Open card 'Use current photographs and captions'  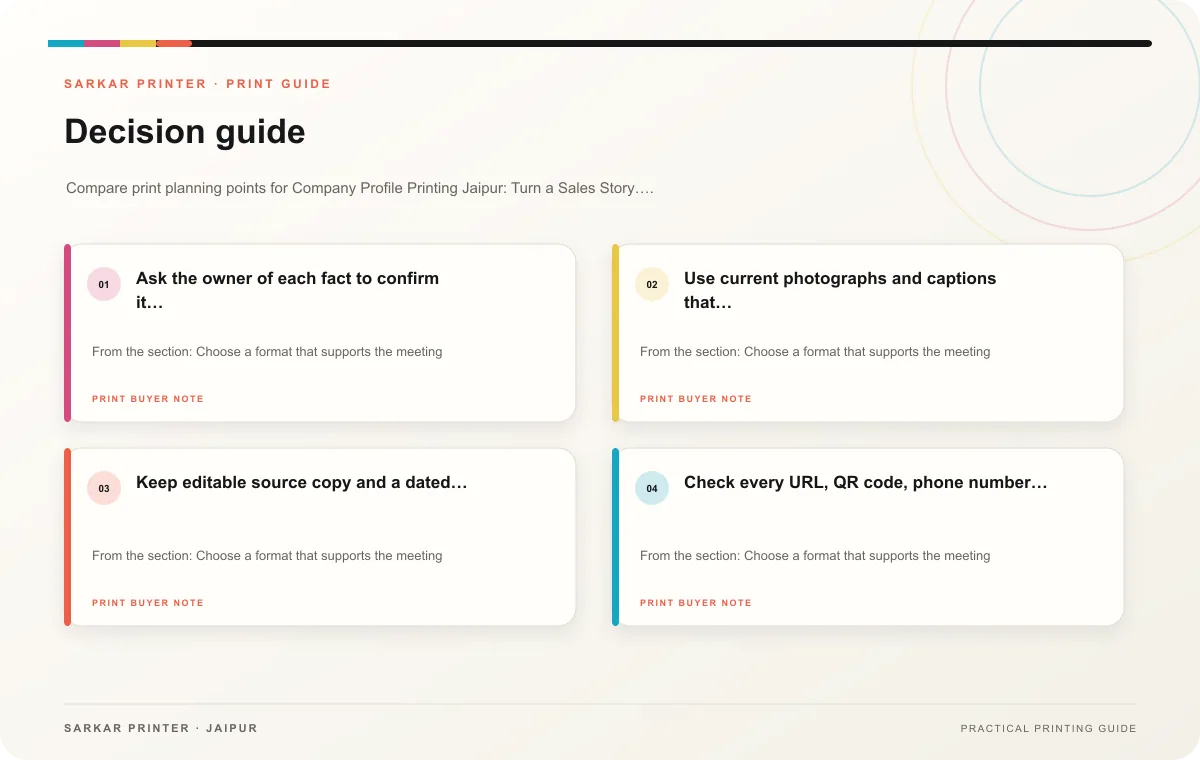click(x=868, y=333)
